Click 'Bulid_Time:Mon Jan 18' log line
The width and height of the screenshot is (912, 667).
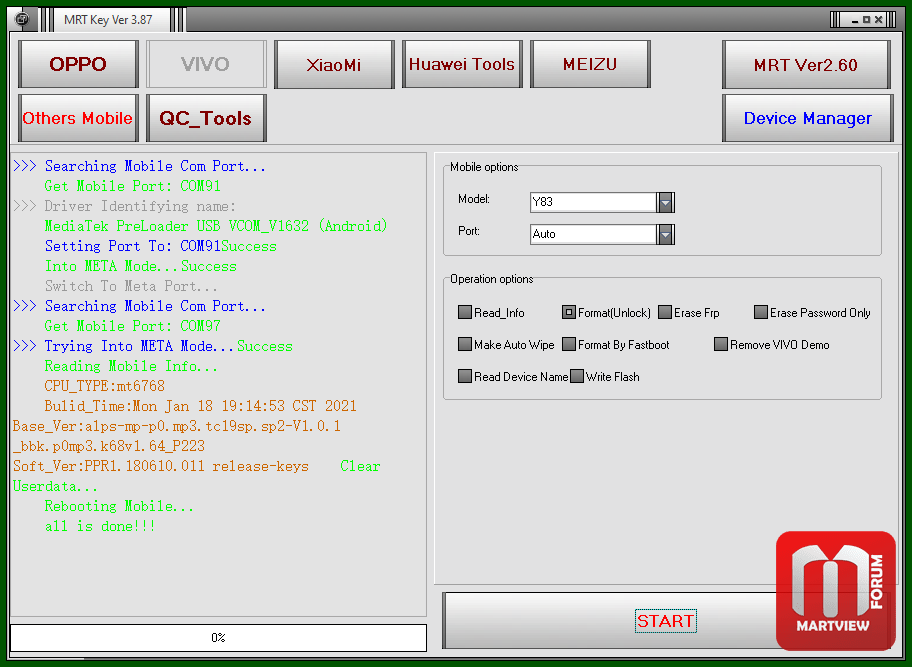201,406
